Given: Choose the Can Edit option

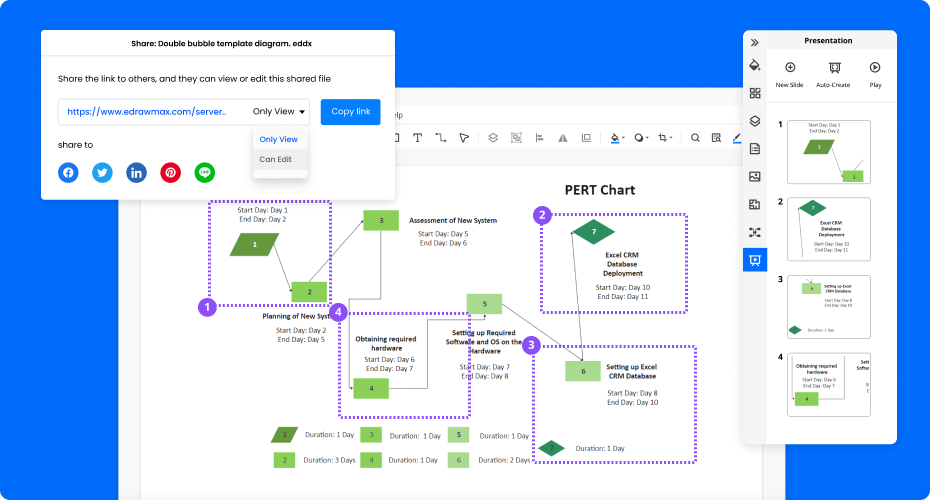Looking at the screenshot, I should (276, 159).
